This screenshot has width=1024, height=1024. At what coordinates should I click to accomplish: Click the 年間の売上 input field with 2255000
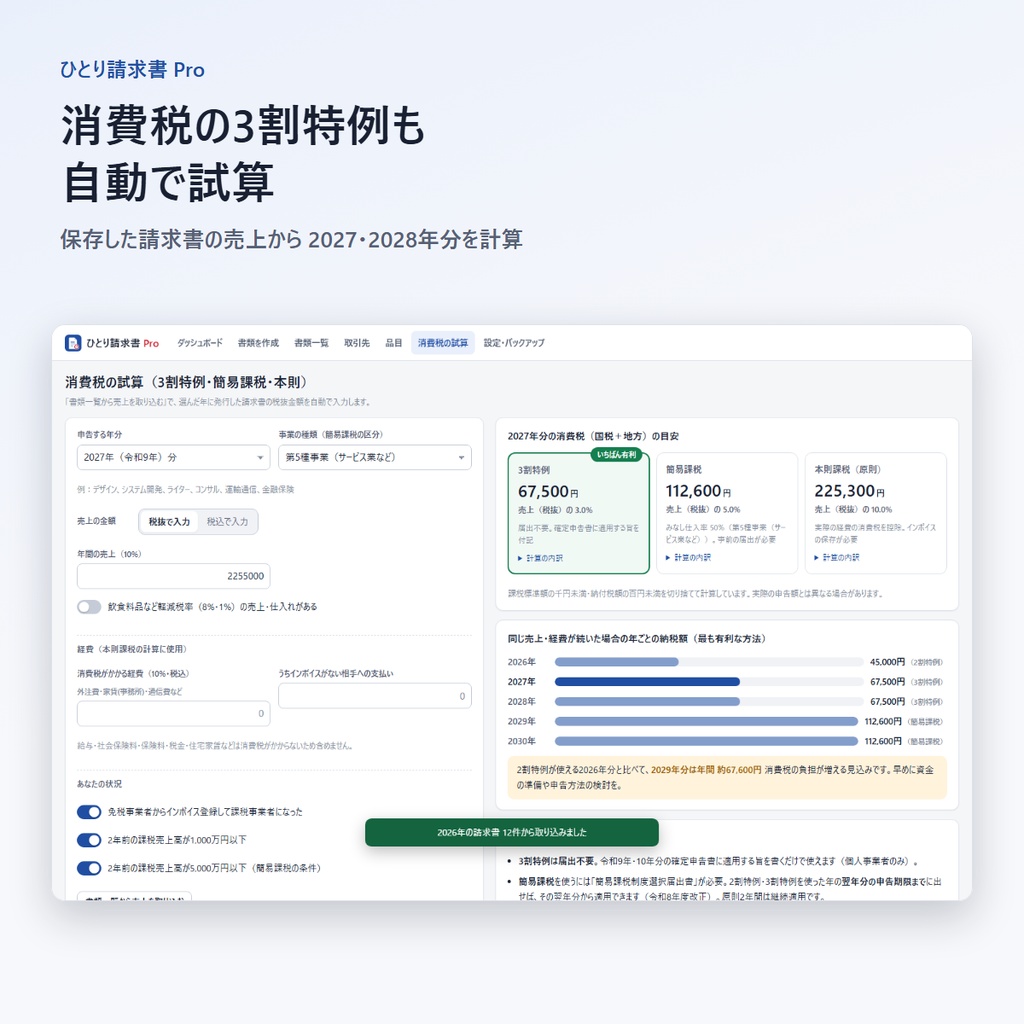coord(174,576)
